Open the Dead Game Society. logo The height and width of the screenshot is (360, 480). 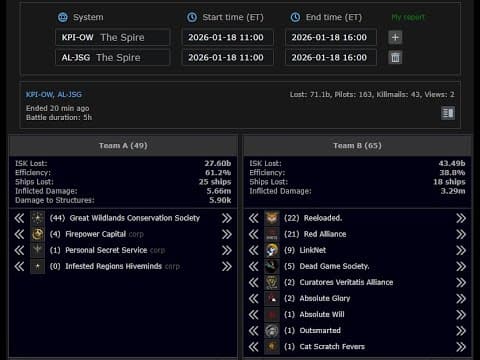[x=272, y=266]
